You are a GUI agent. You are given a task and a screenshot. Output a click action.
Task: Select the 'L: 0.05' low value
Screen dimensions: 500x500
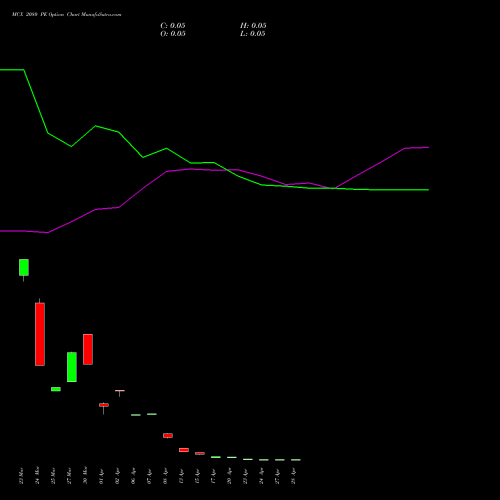(253, 34)
